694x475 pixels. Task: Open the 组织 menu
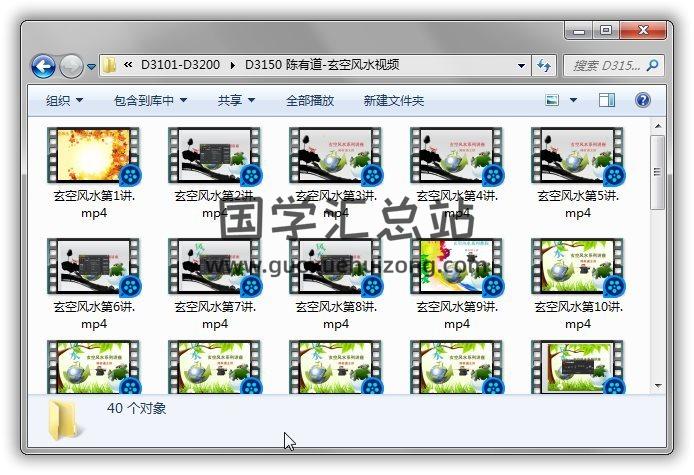[65, 100]
